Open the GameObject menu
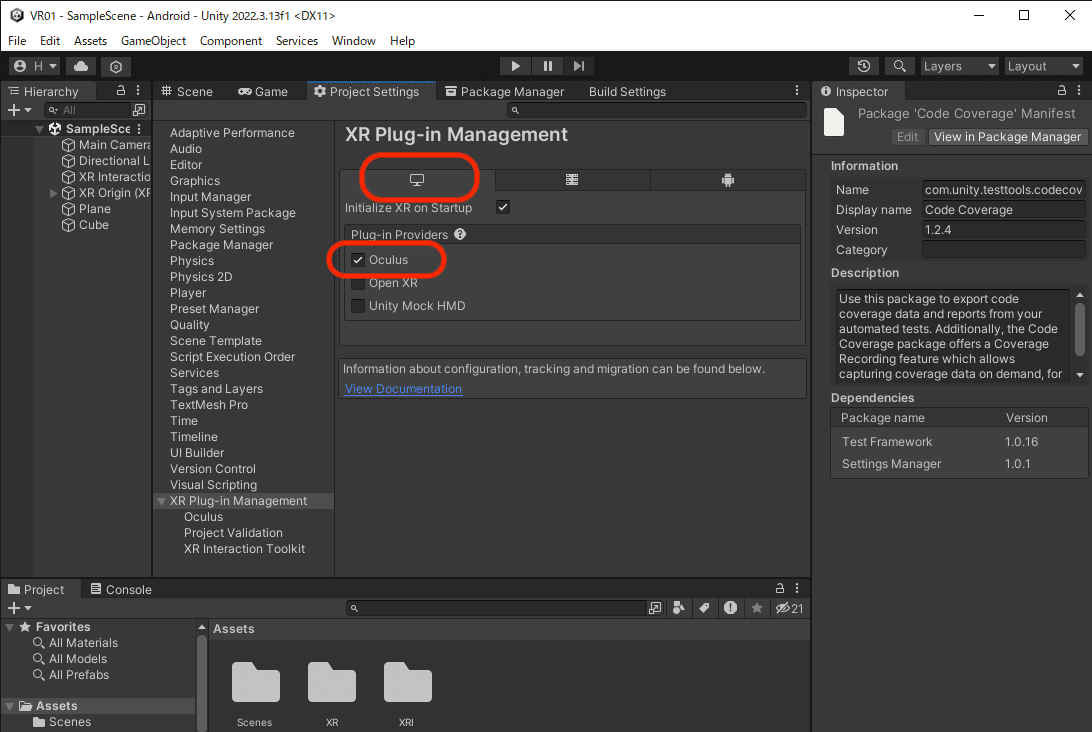The height and width of the screenshot is (732, 1092). click(153, 40)
